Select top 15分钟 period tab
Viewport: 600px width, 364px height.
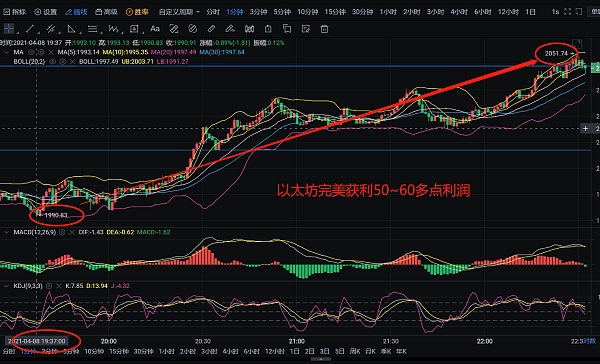pos(335,12)
